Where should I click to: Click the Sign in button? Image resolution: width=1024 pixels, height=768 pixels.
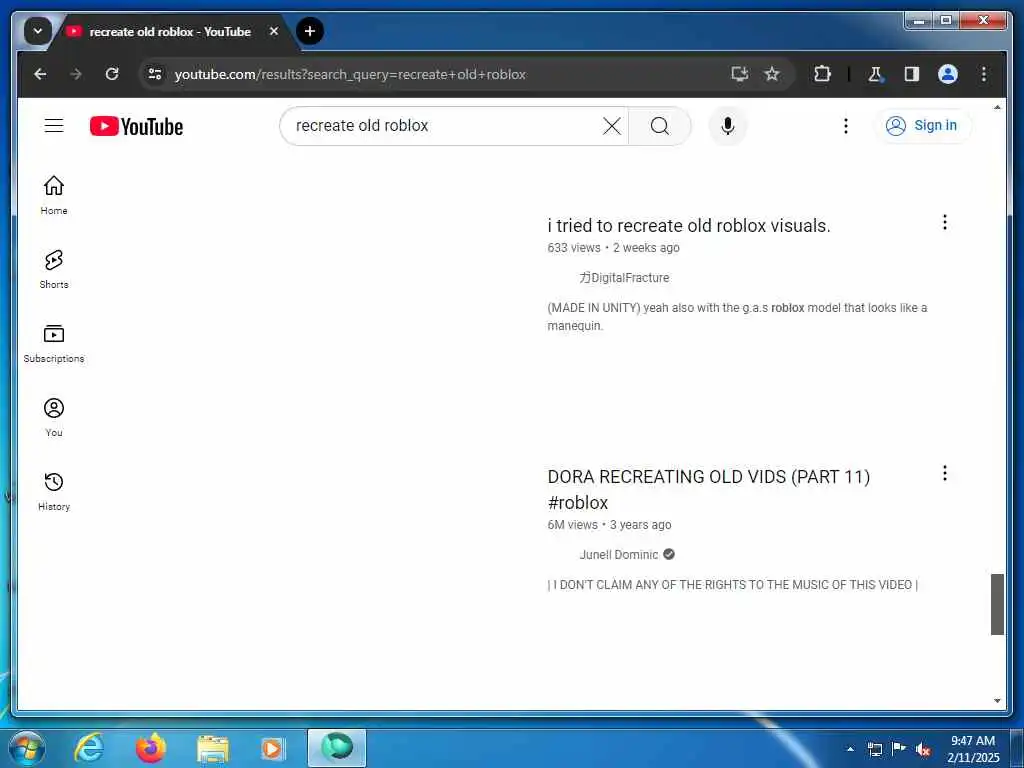tap(922, 125)
